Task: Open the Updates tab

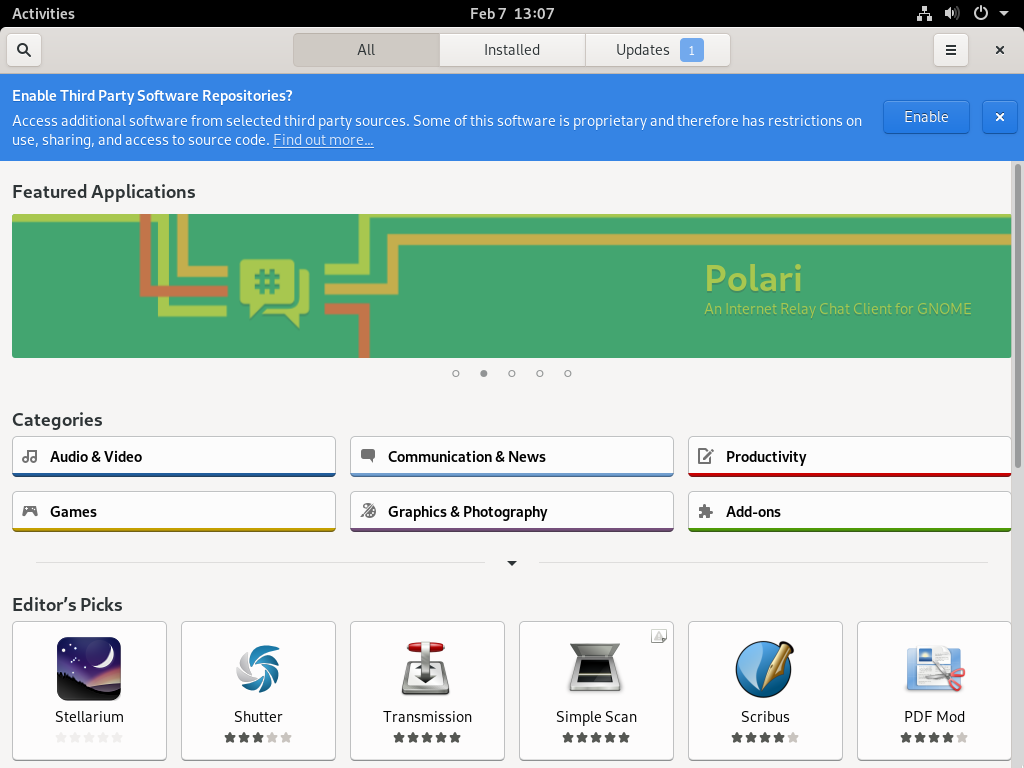Action: (658, 50)
